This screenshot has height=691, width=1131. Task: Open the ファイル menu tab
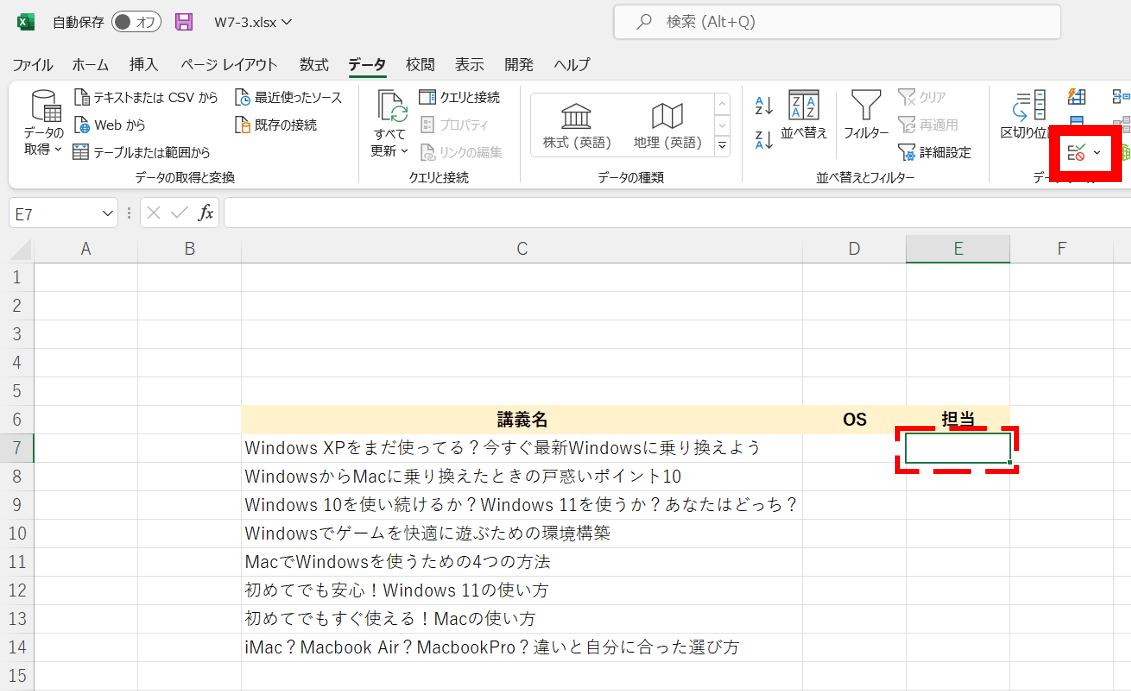(x=32, y=65)
